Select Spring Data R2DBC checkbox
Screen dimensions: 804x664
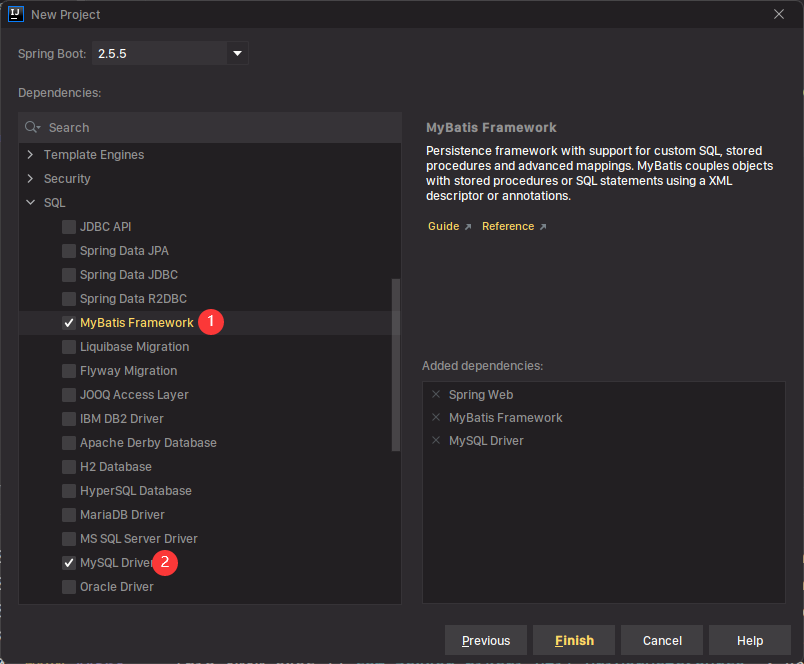pyautogui.click(x=69, y=298)
